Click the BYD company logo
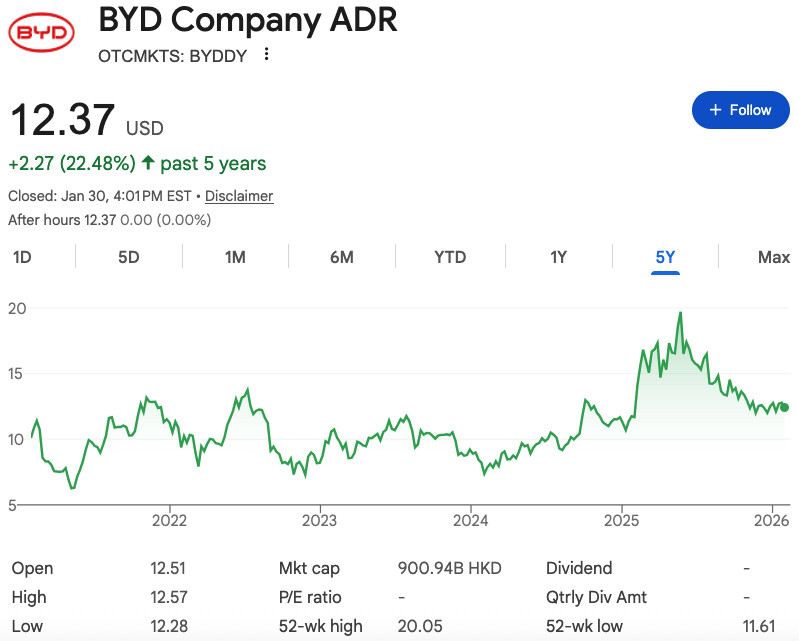The height and width of the screenshot is (641, 799). point(41,35)
